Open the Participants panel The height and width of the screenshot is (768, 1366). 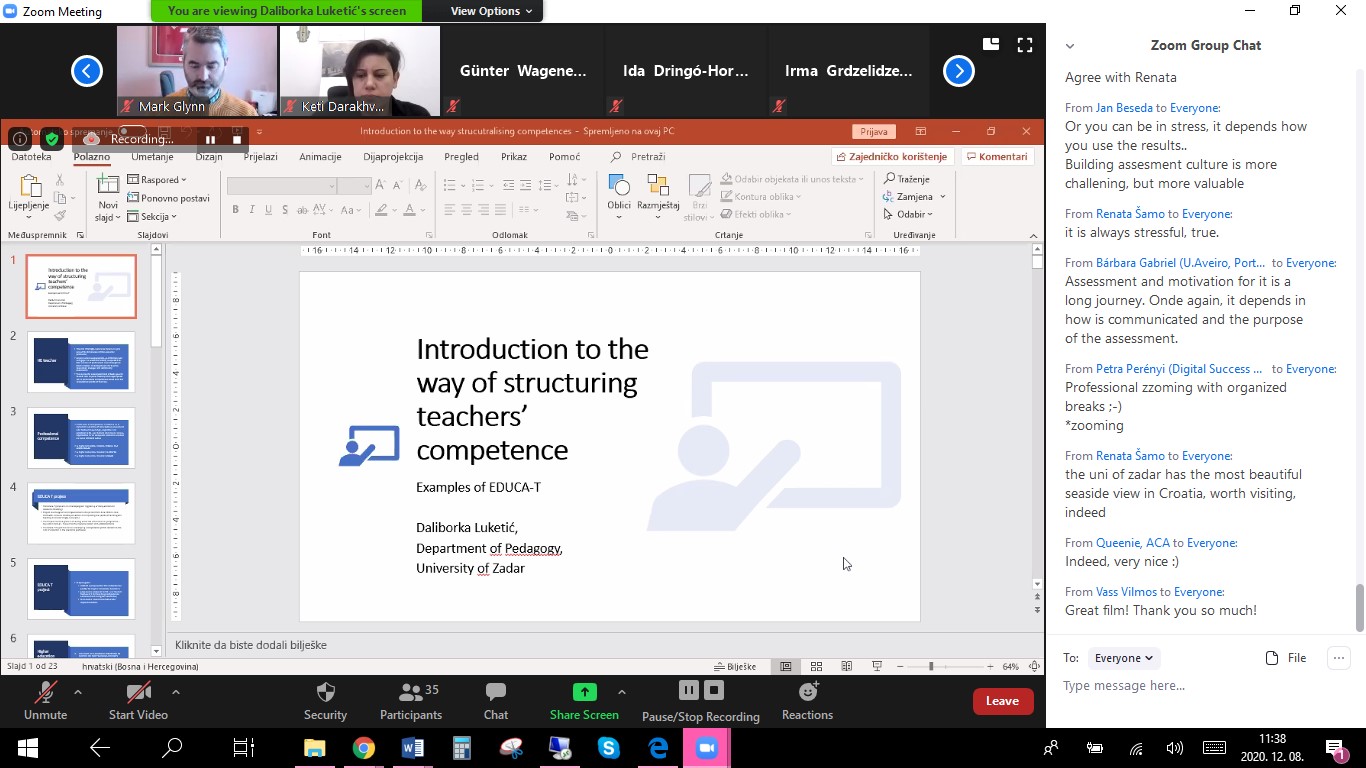(410, 700)
